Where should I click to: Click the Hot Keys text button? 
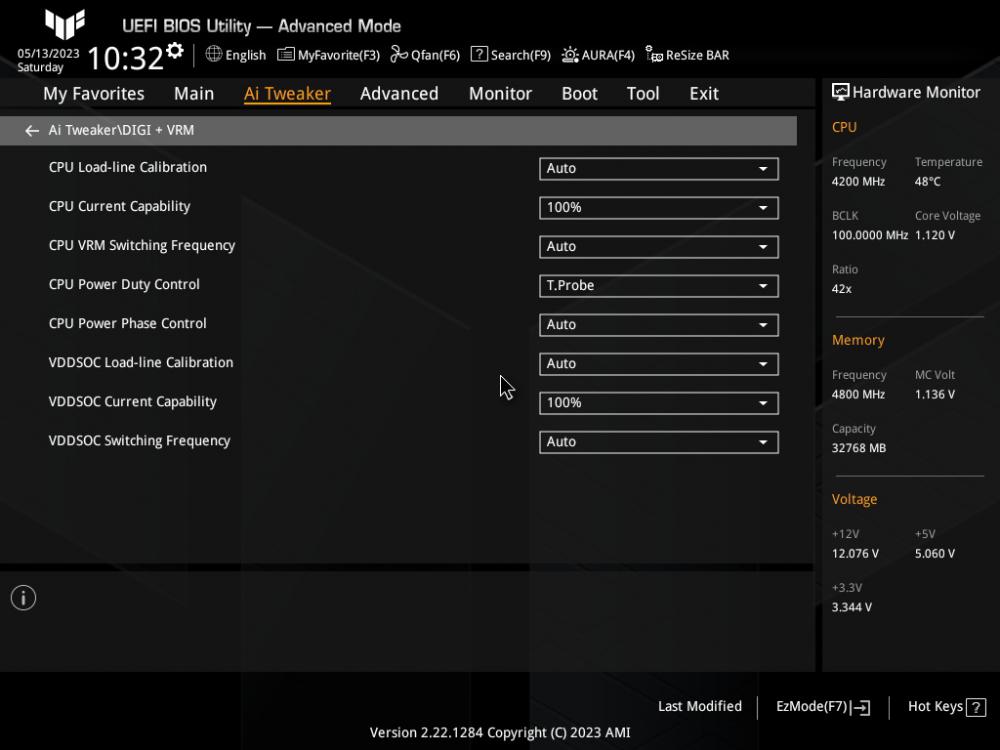pos(935,707)
